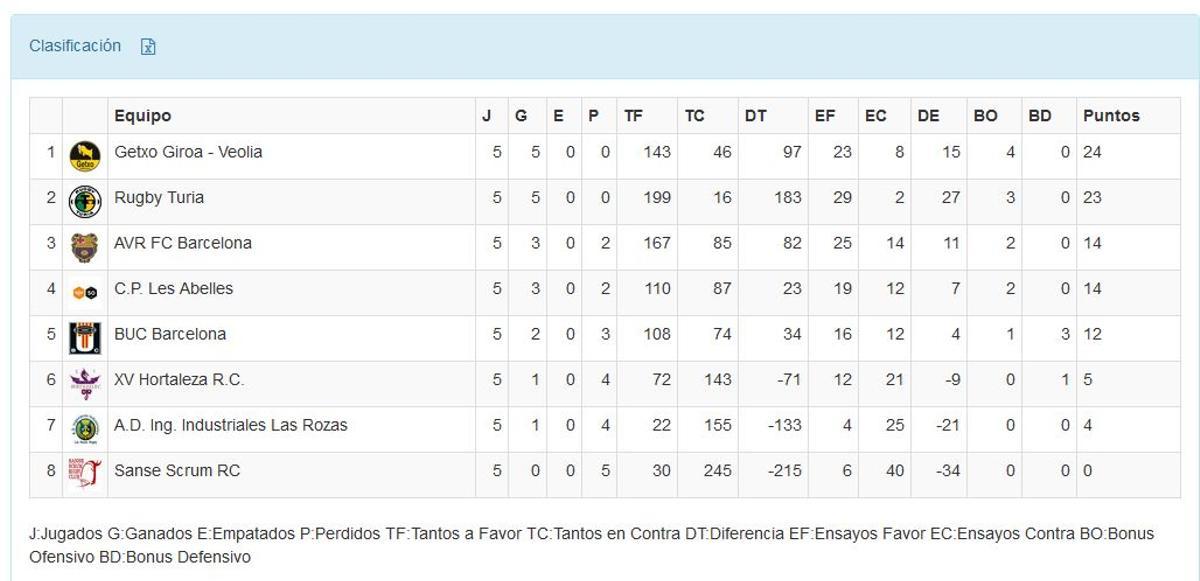The width and height of the screenshot is (1200, 581).
Task: Sort by the Puntos column header
Action: coord(1112,115)
